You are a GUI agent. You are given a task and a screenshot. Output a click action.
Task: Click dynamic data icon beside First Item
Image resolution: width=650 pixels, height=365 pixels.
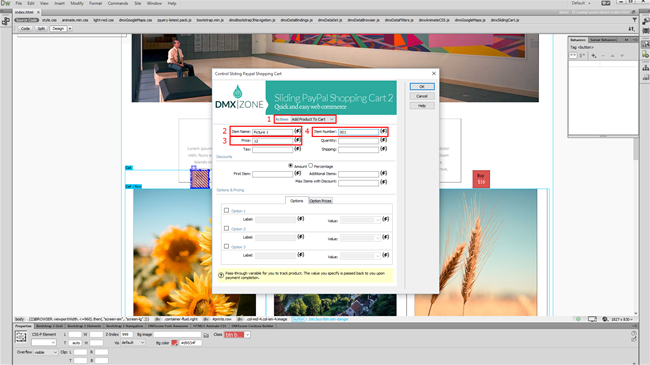(x=297, y=173)
